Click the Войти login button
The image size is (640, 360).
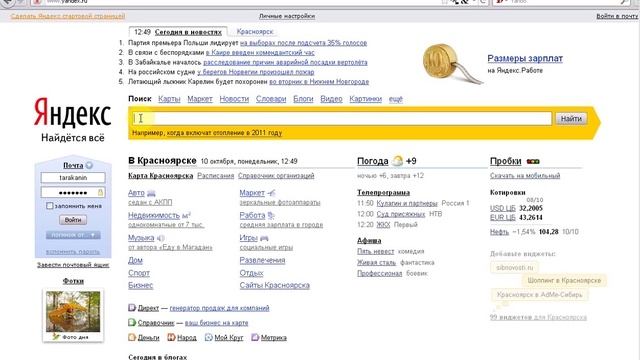point(73,220)
